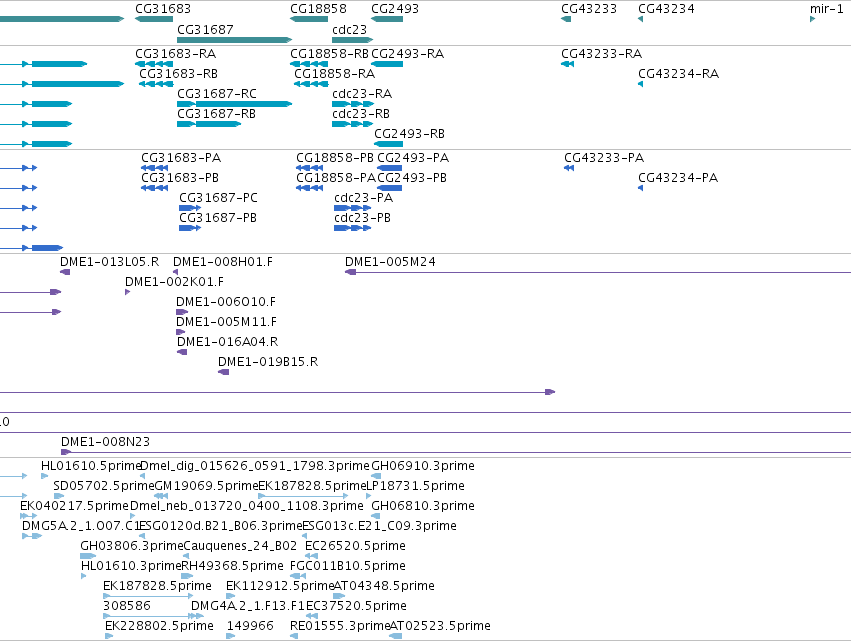Viewport: 851px width, 641px height.
Task: Select the CG18858-PB protein label
Action: (335, 158)
